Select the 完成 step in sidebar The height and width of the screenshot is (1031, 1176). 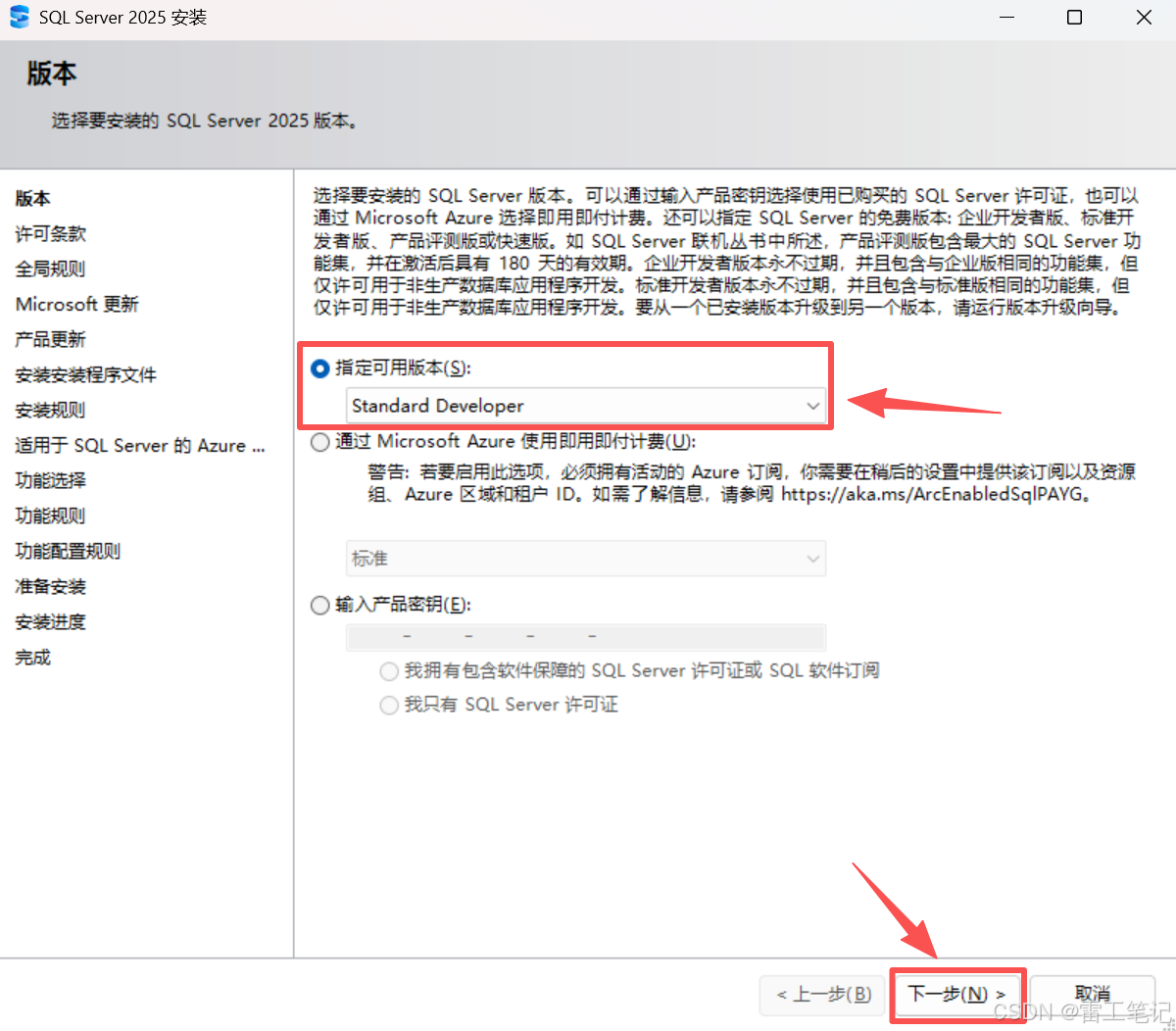tap(33, 658)
